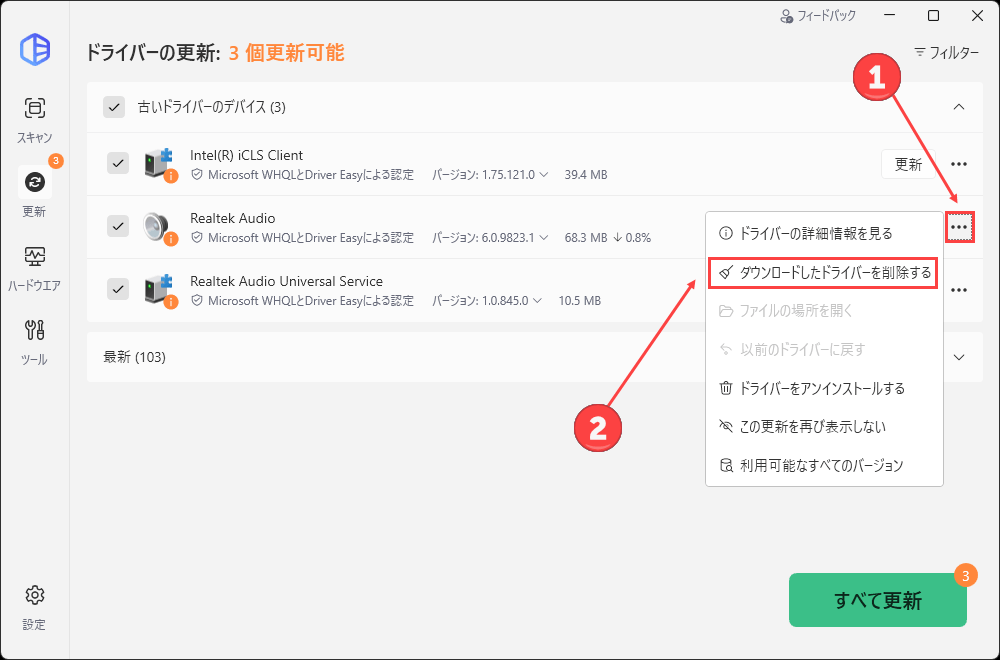Close the Driver Easy window
1000x660 pixels.
coord(977,16)
